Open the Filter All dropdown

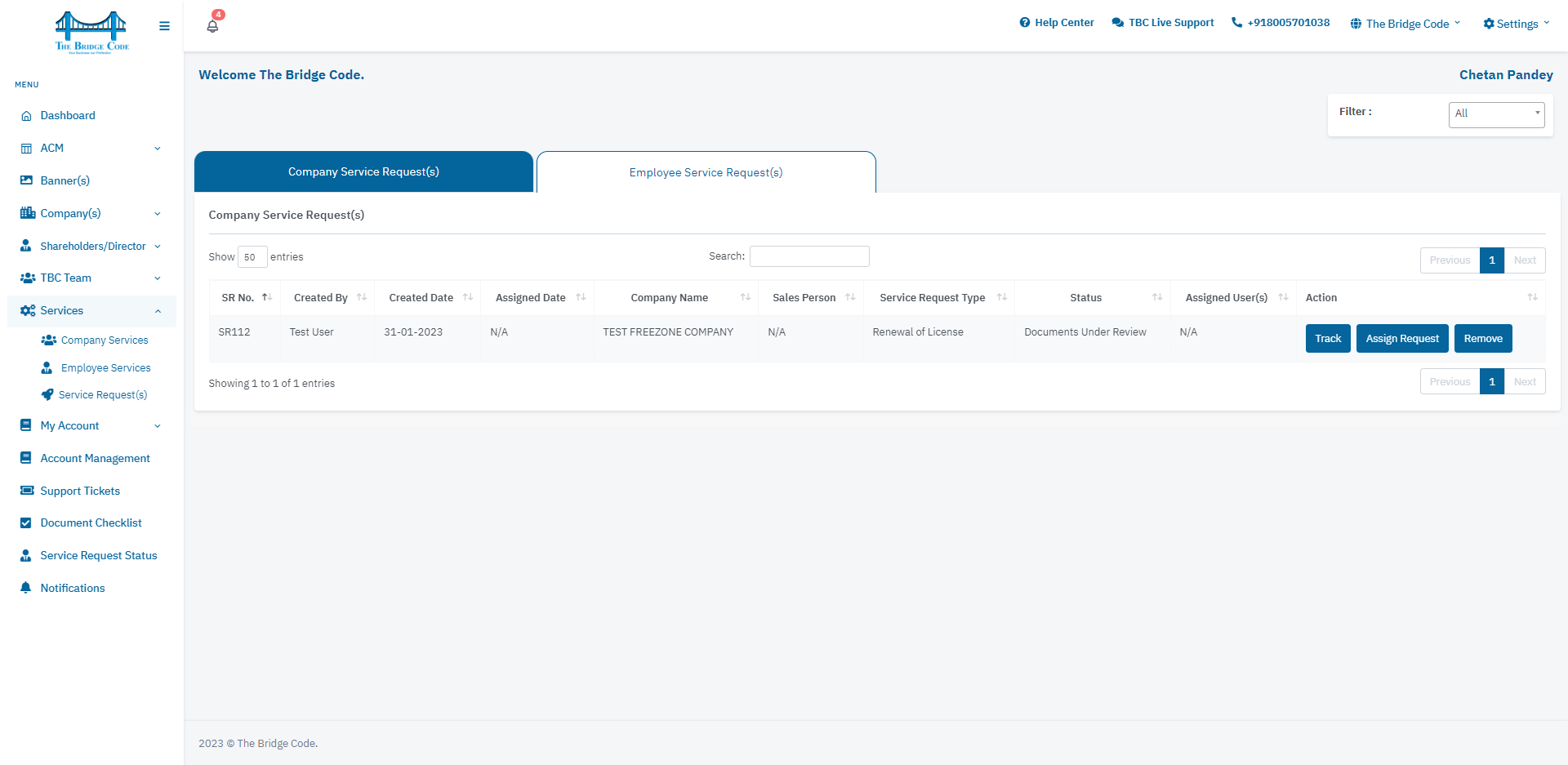tap(1496, 114)
